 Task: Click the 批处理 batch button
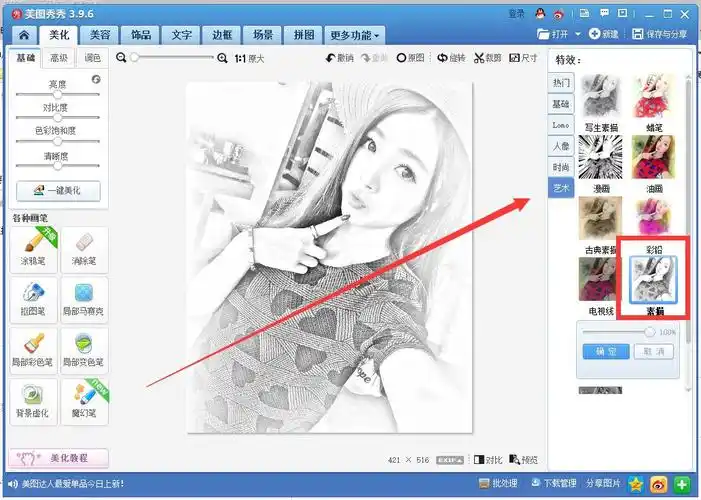click(x=498, y=483)
